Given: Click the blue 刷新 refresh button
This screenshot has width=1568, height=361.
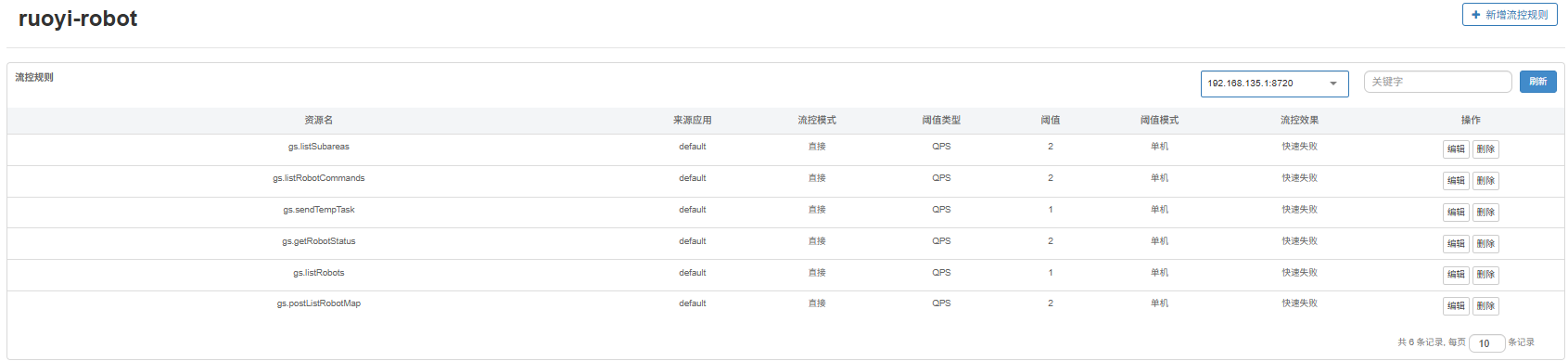Looking at the screenshot, I should click(1537, 82).
